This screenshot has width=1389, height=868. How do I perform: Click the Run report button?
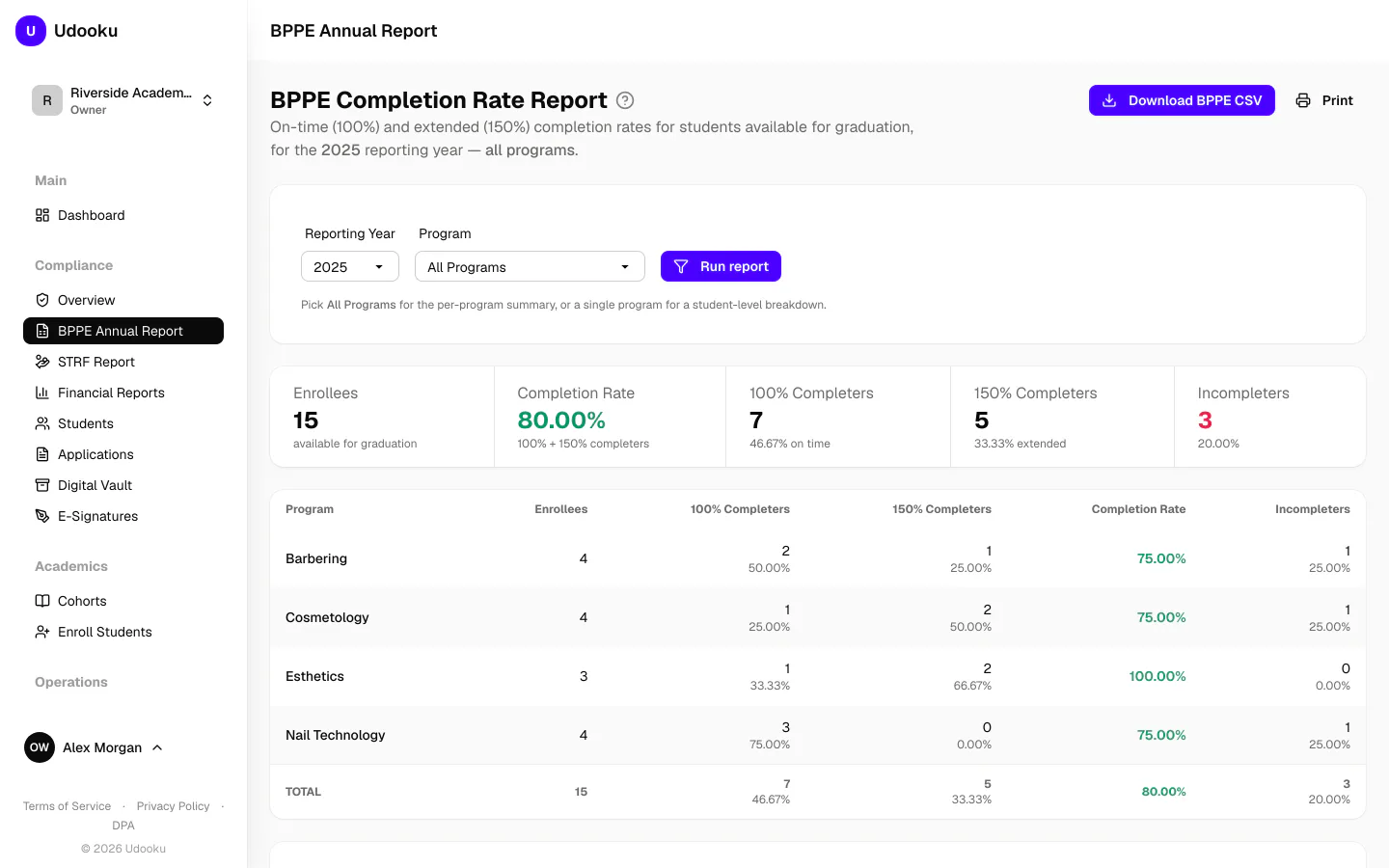pos(721,266)
